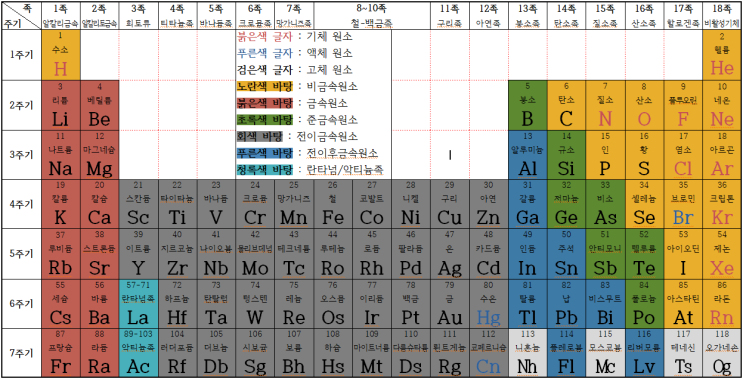Click the caesium cell Cs
Image resolution: width=743 pixels, height=379 pixels.
pyautogui.click(x=61, y=304)
